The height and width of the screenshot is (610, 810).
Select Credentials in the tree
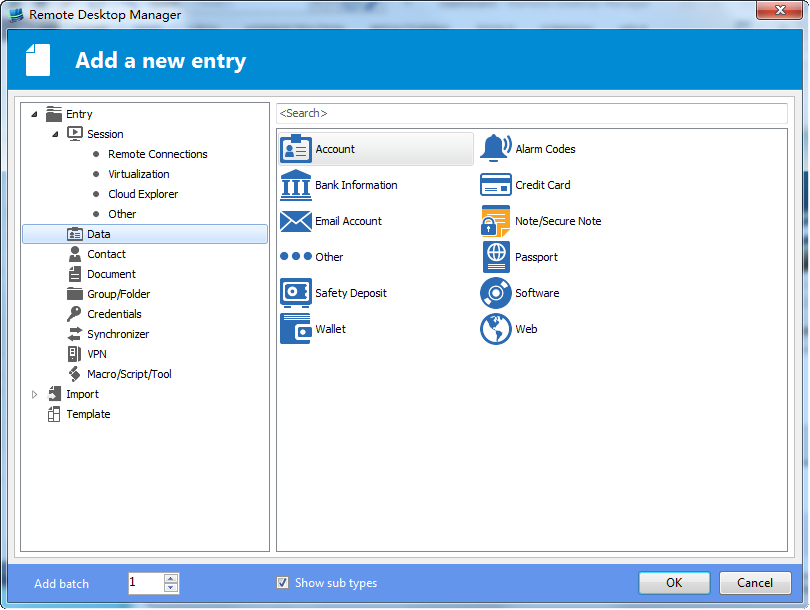[x=114, y=314]
